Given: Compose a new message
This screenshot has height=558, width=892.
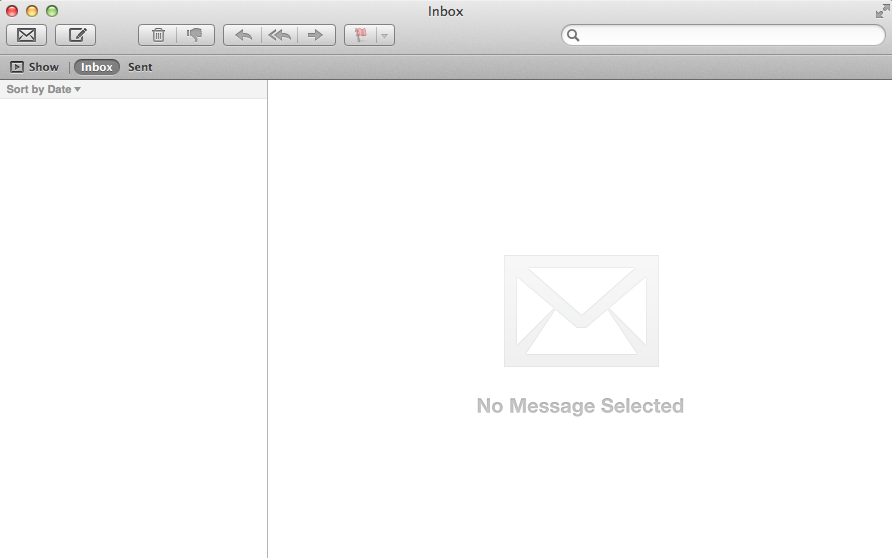Looking at the screenshot, I should (76, 35).
